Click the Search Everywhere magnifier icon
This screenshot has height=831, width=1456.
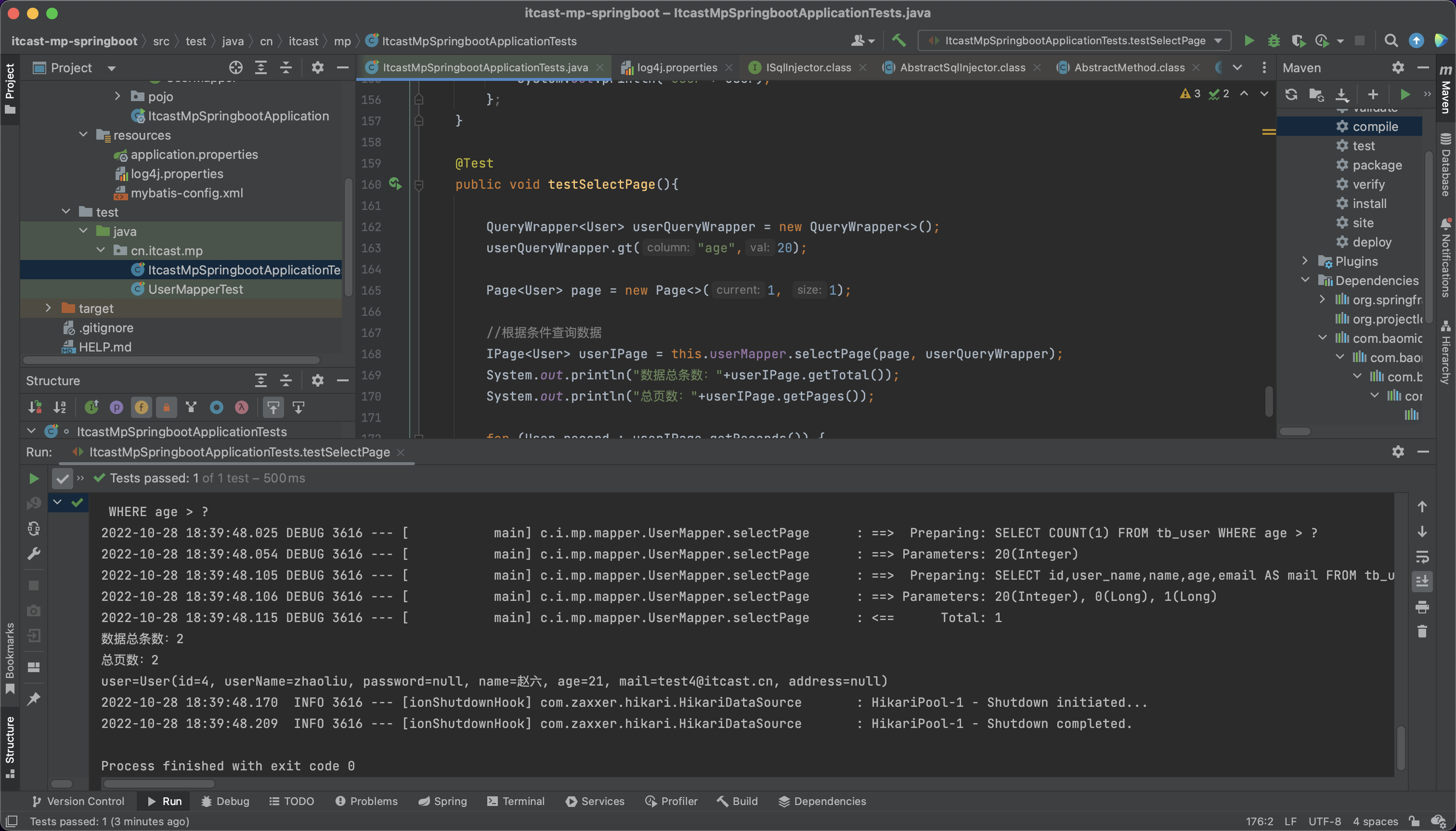click(1391, 40)
